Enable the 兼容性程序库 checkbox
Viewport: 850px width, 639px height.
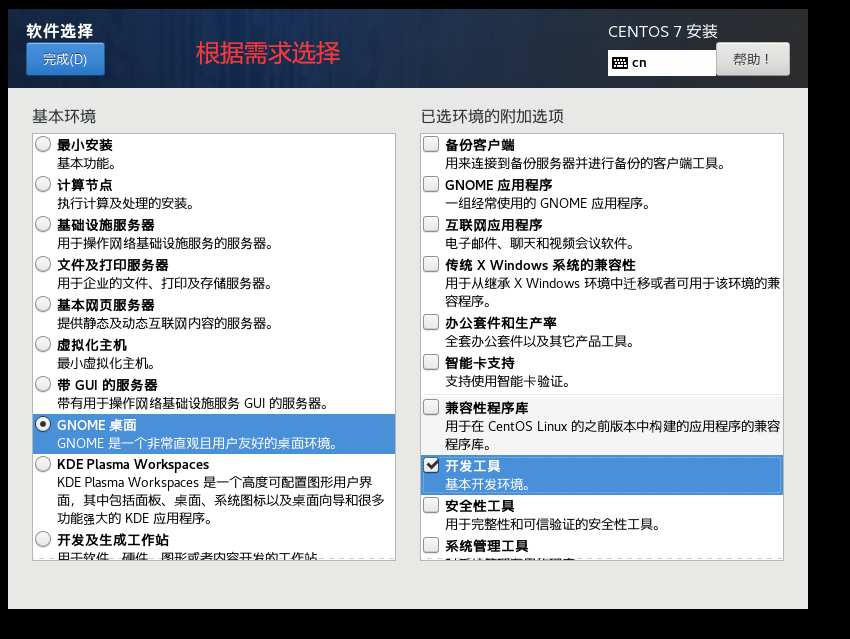point(431,407)
